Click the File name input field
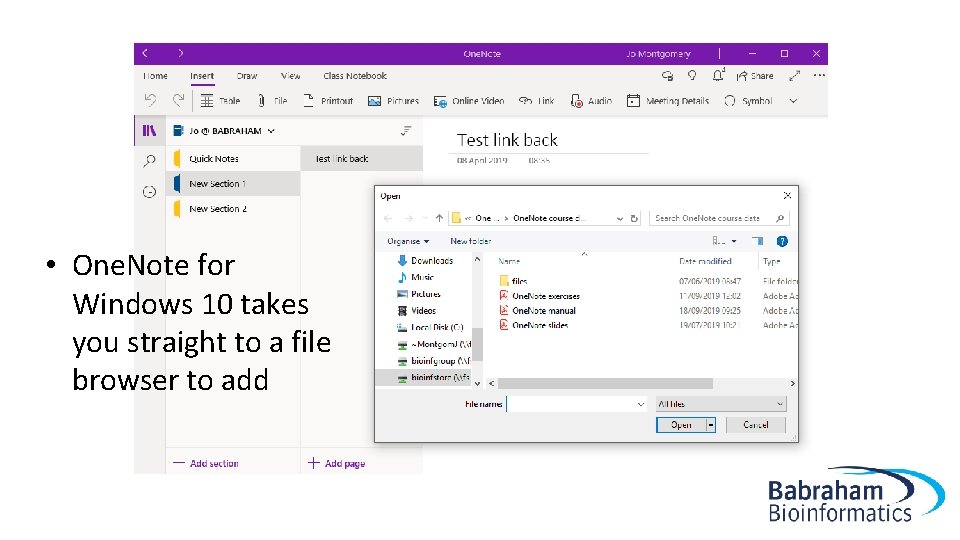This screenshot has height=540, width=960. point(576,404)
